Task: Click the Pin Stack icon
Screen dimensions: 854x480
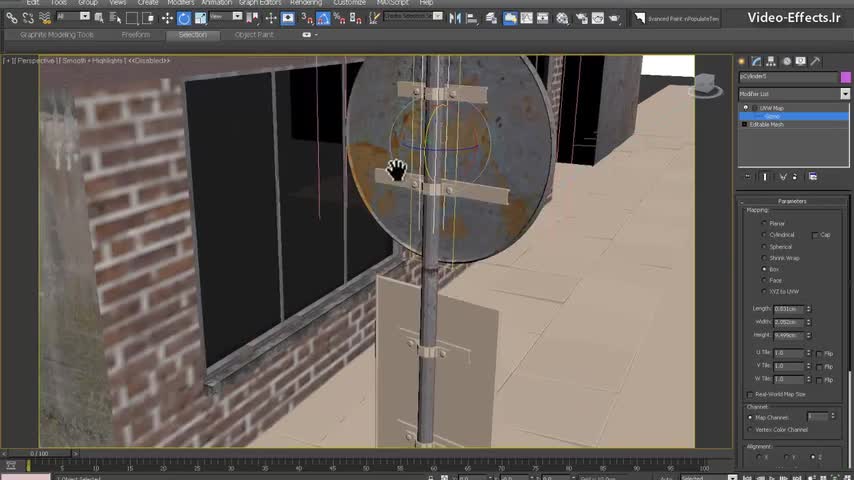Action: pyautogui.click(x=747, y=177)
